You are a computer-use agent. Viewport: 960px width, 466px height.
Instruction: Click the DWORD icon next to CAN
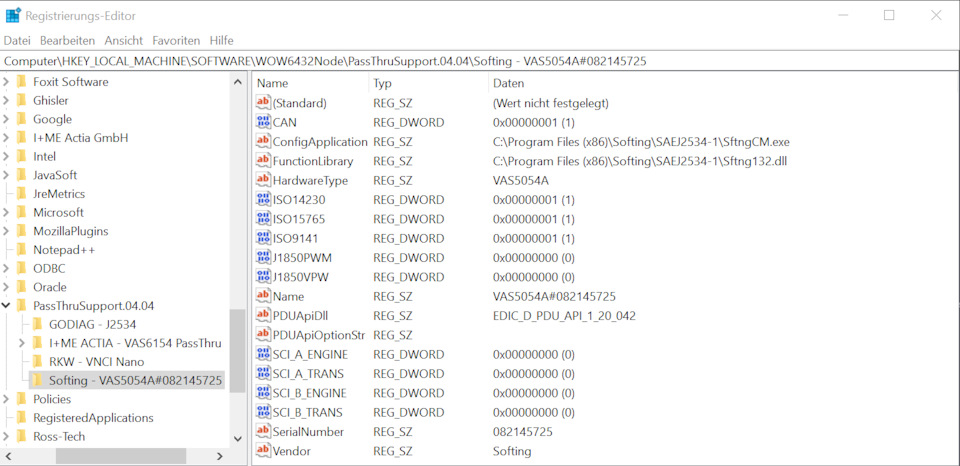(263, 122)
